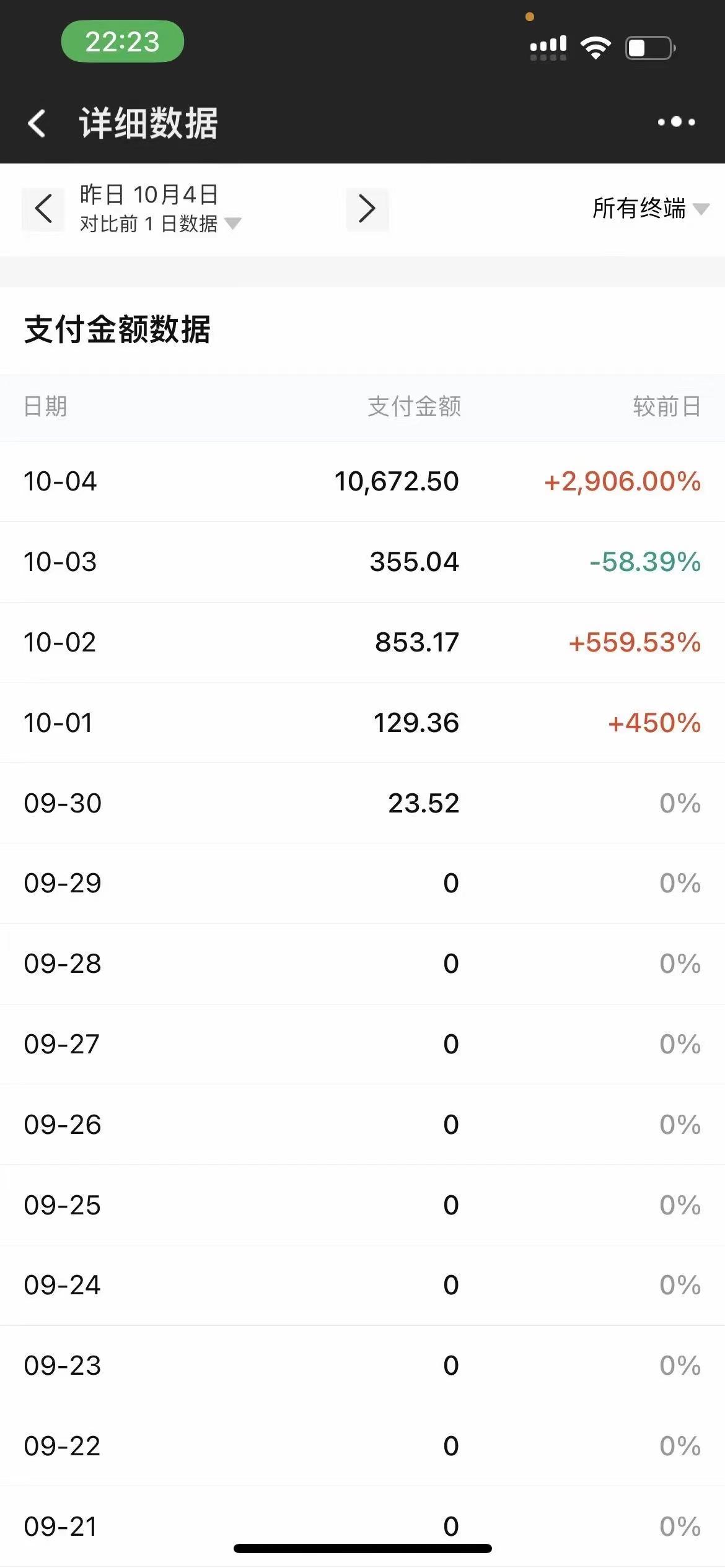Open the 所有终端 terminal filter dropdown

tap(649, 209)
